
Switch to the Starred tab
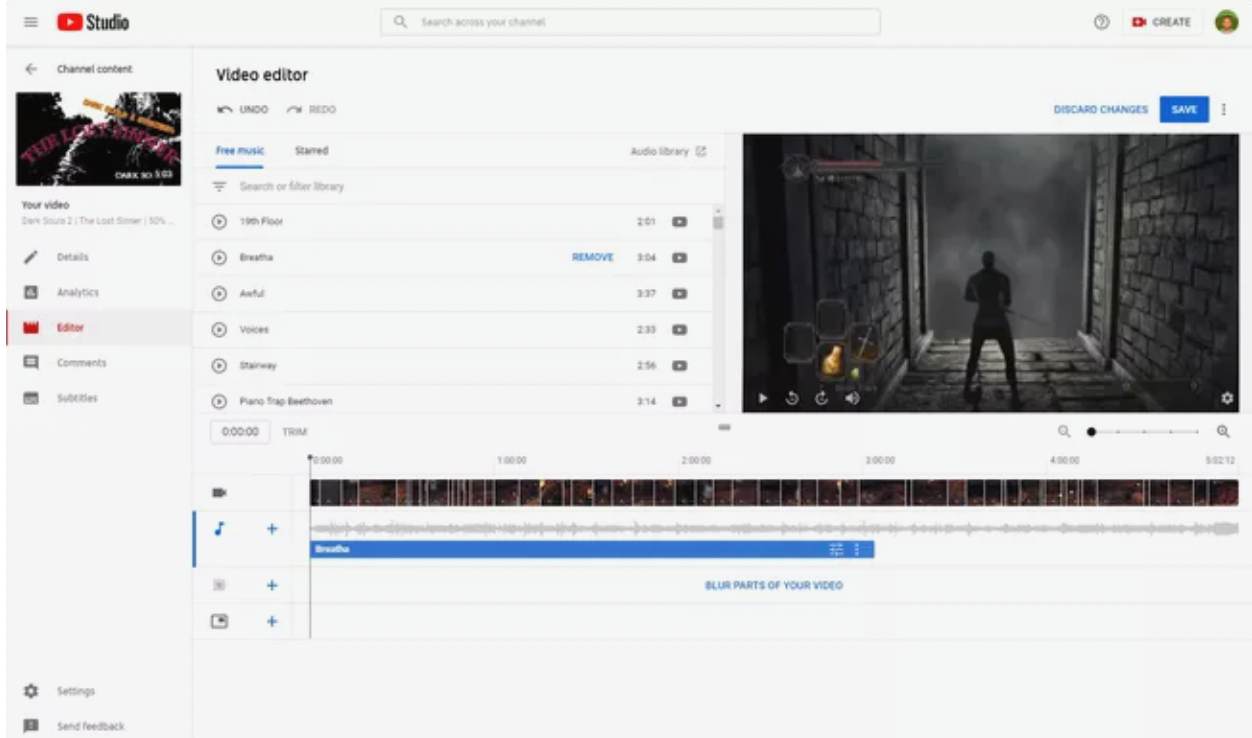(x=311, y=151)
